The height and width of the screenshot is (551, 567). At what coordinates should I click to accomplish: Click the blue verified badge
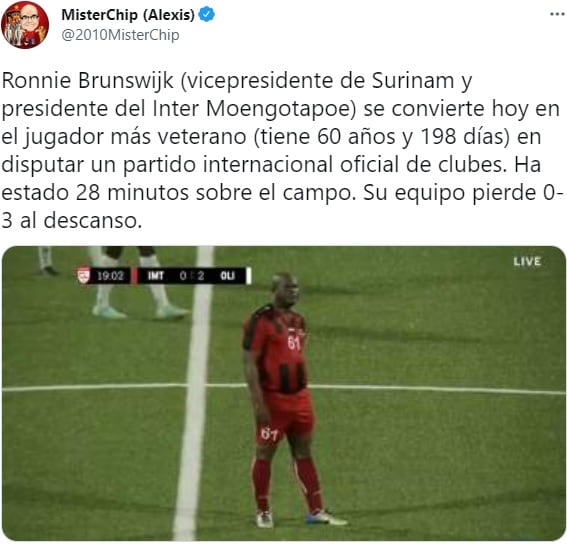point(207,14)
